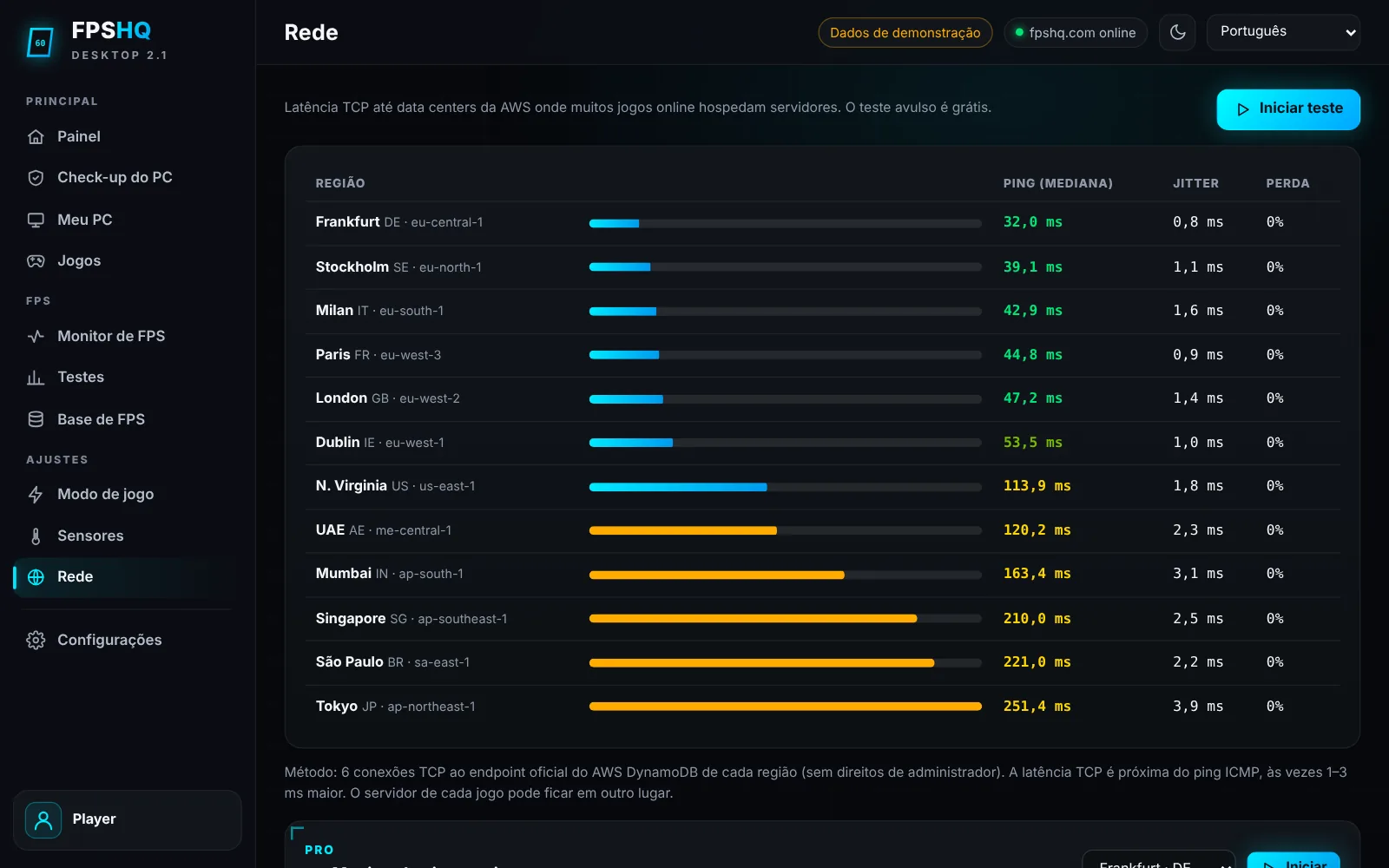Click the Mumbai jitter value 3,1 ms
This screenshot has height=868, width=1389.
tap(1198, 574)
